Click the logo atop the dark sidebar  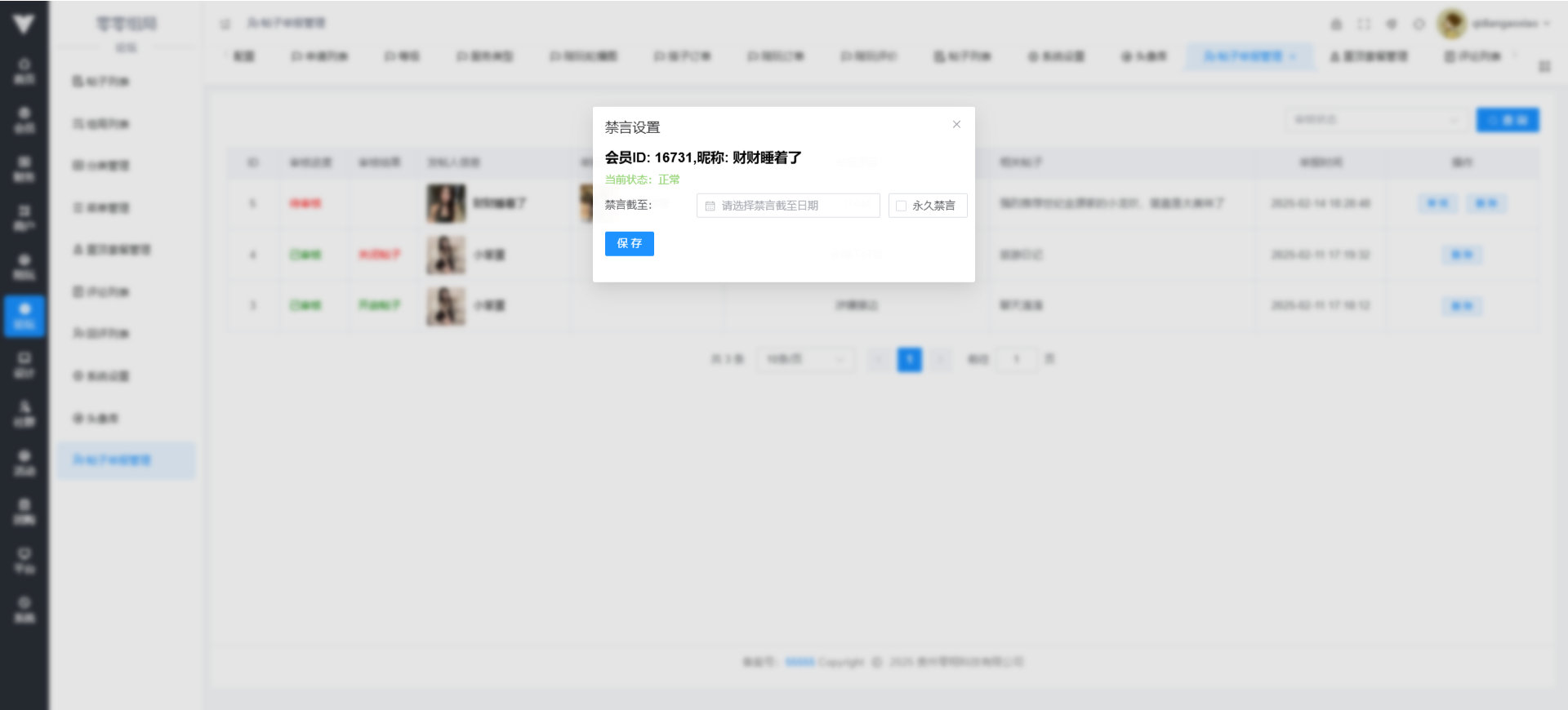pyautogui.click(x=24, y=24)
